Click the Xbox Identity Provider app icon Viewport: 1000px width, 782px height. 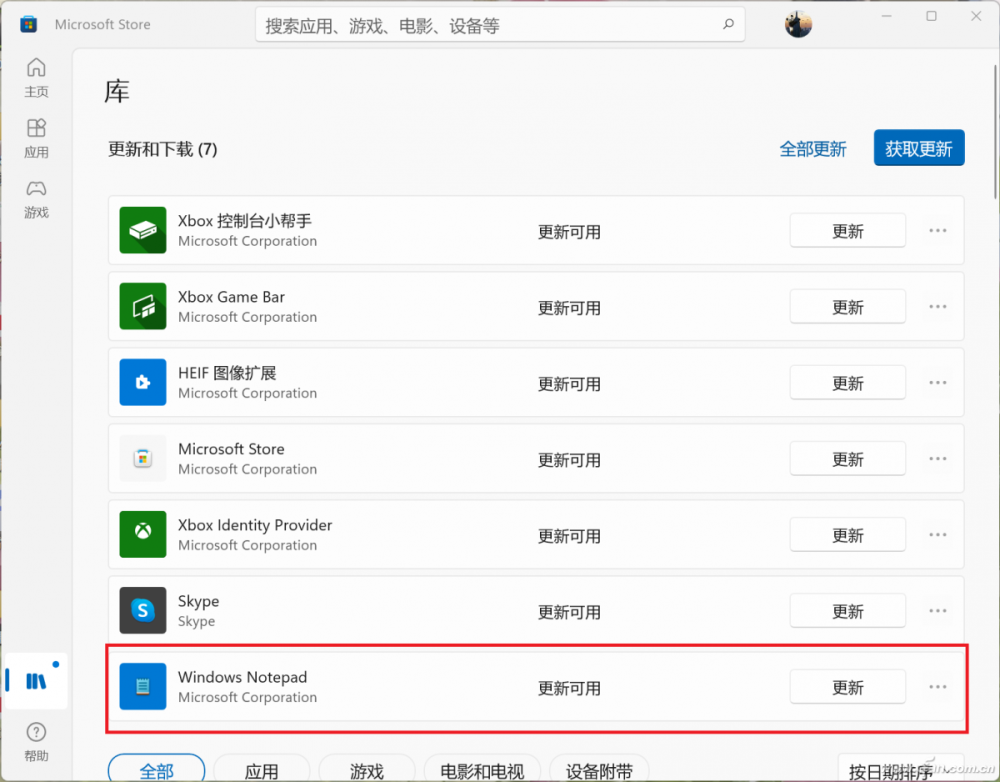point(143,534)
